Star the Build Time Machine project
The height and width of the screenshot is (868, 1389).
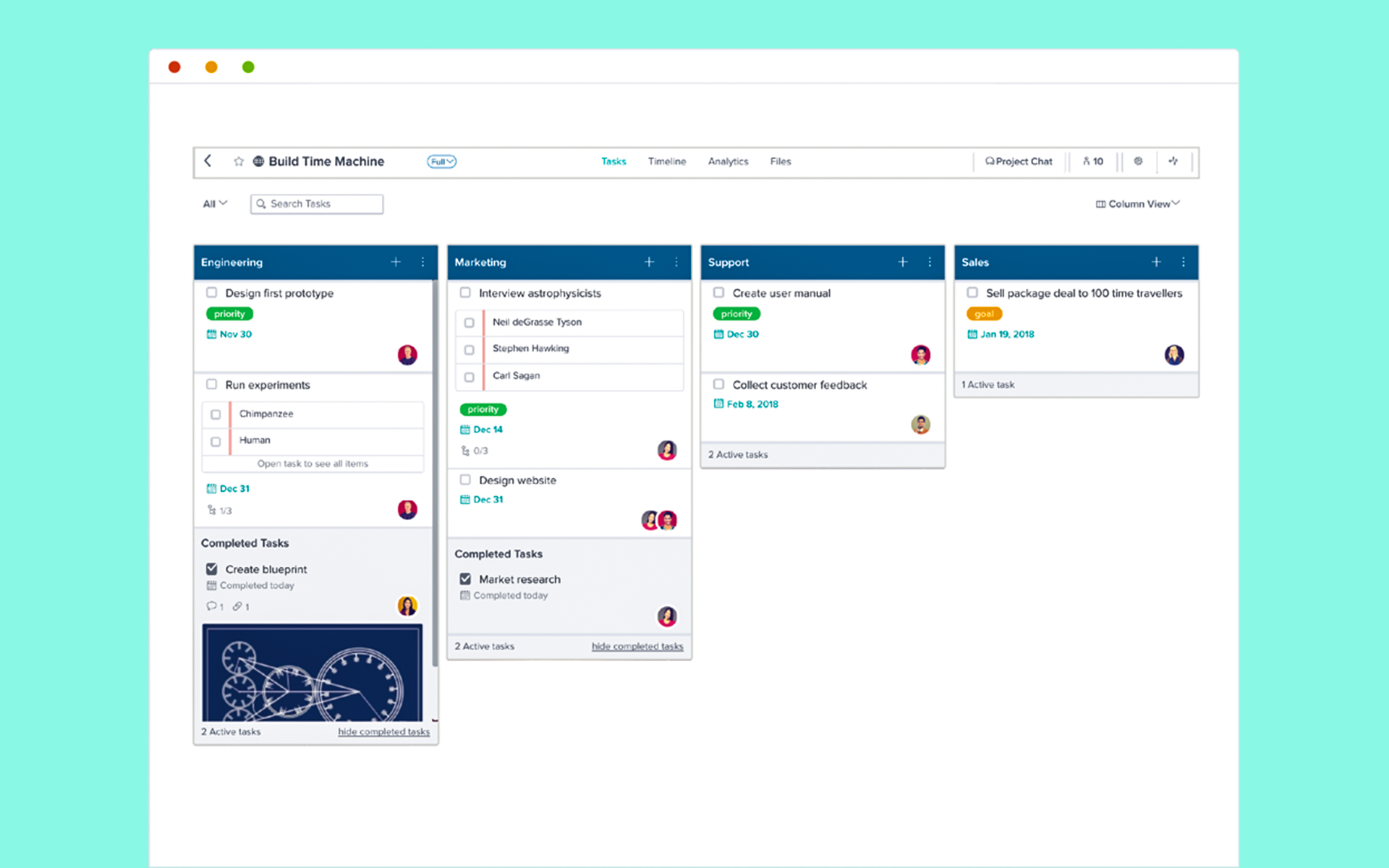(x=239, y=161)
